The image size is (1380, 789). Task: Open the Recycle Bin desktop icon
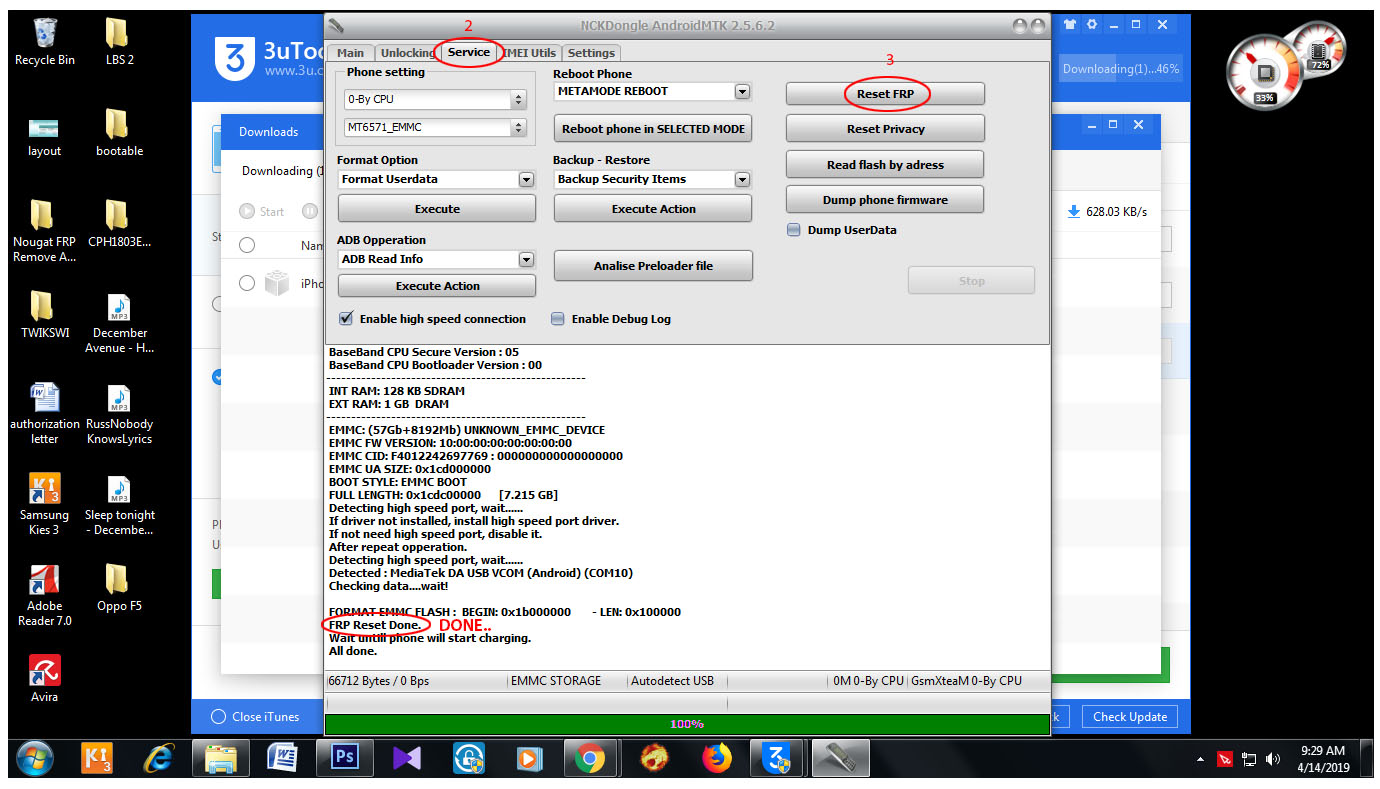(45, 42)
